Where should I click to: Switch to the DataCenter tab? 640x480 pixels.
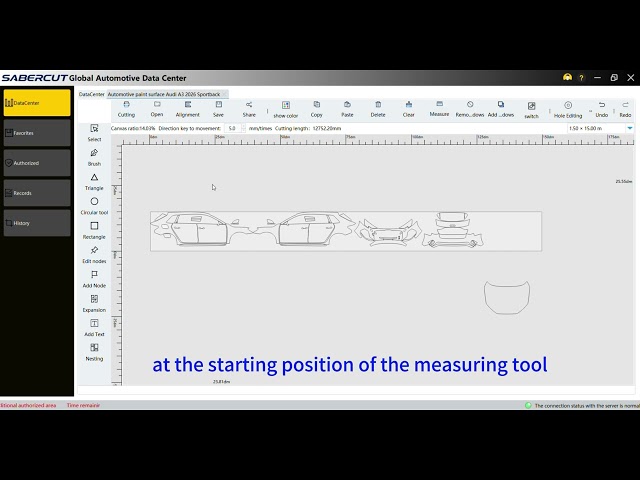click(x=91, y=94)
